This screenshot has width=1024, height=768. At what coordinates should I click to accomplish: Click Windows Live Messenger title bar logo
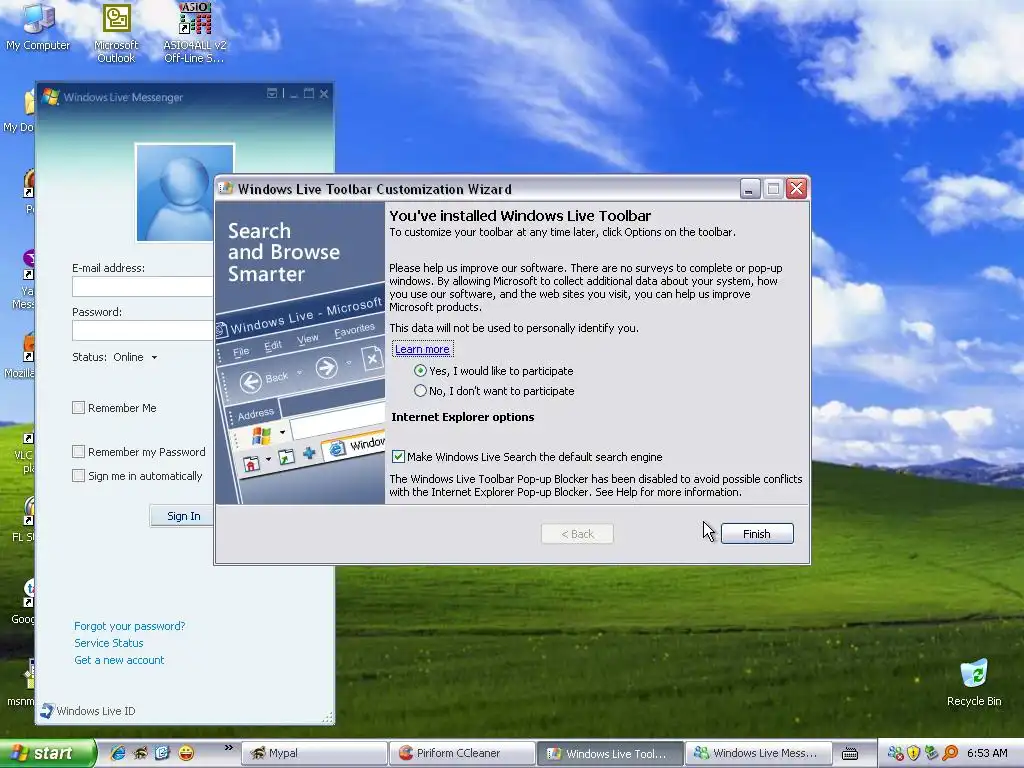coord(50,97)
